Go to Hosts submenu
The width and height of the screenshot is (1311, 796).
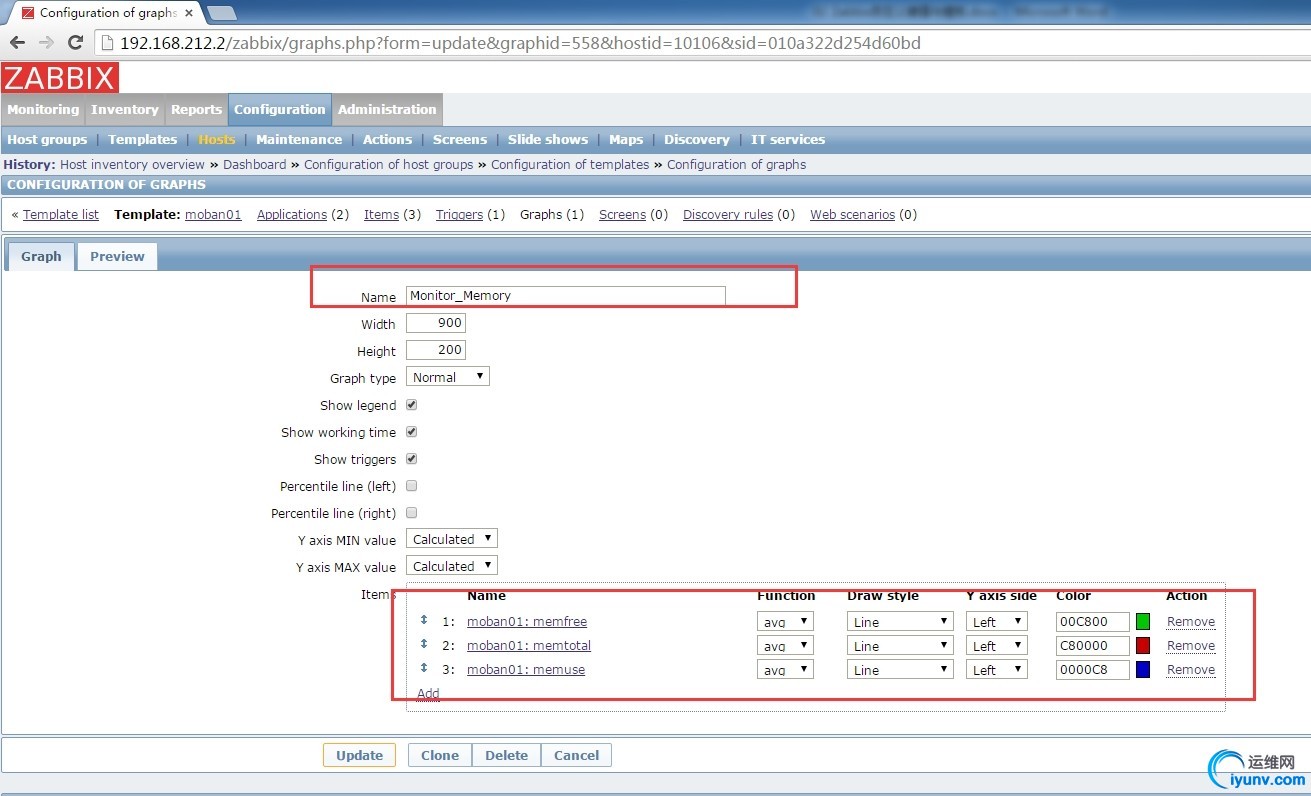point(216,139)
